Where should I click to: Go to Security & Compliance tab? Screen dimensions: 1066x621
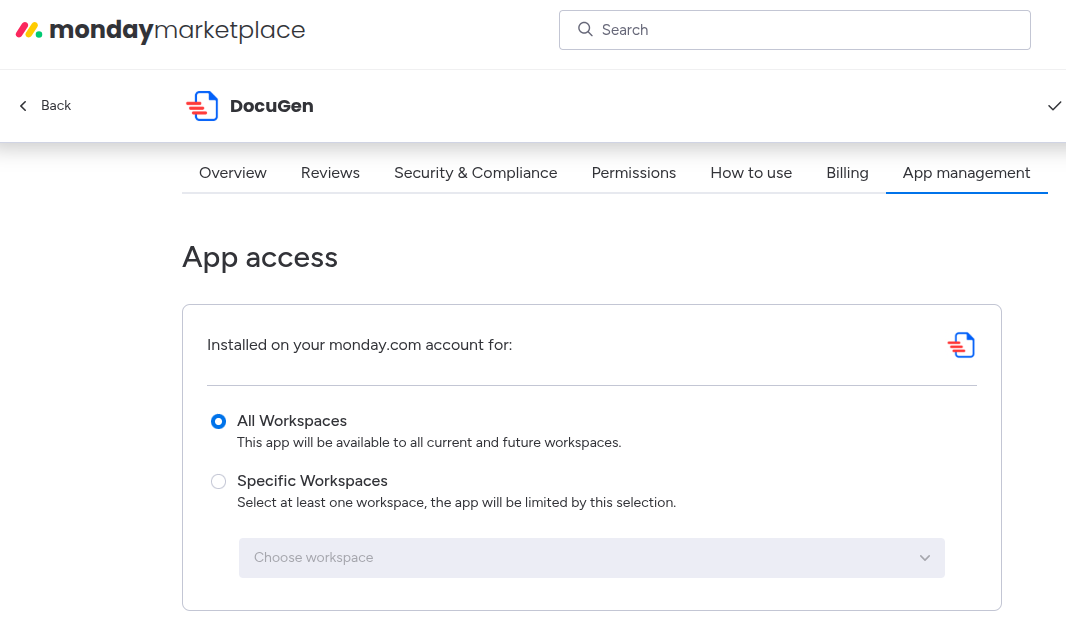(476, 173)
